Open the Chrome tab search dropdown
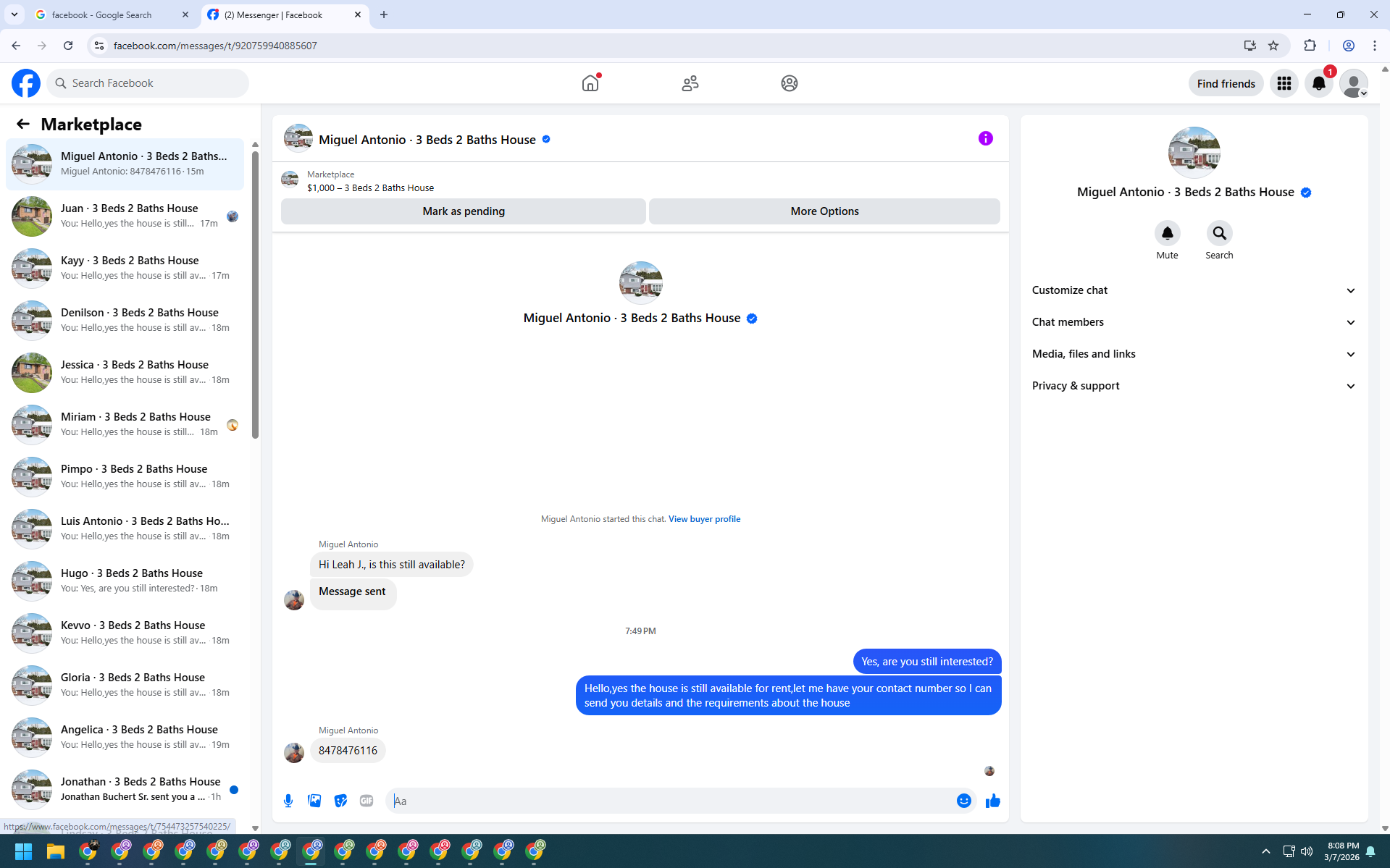 pyautogui.click(x=14, y=14)
